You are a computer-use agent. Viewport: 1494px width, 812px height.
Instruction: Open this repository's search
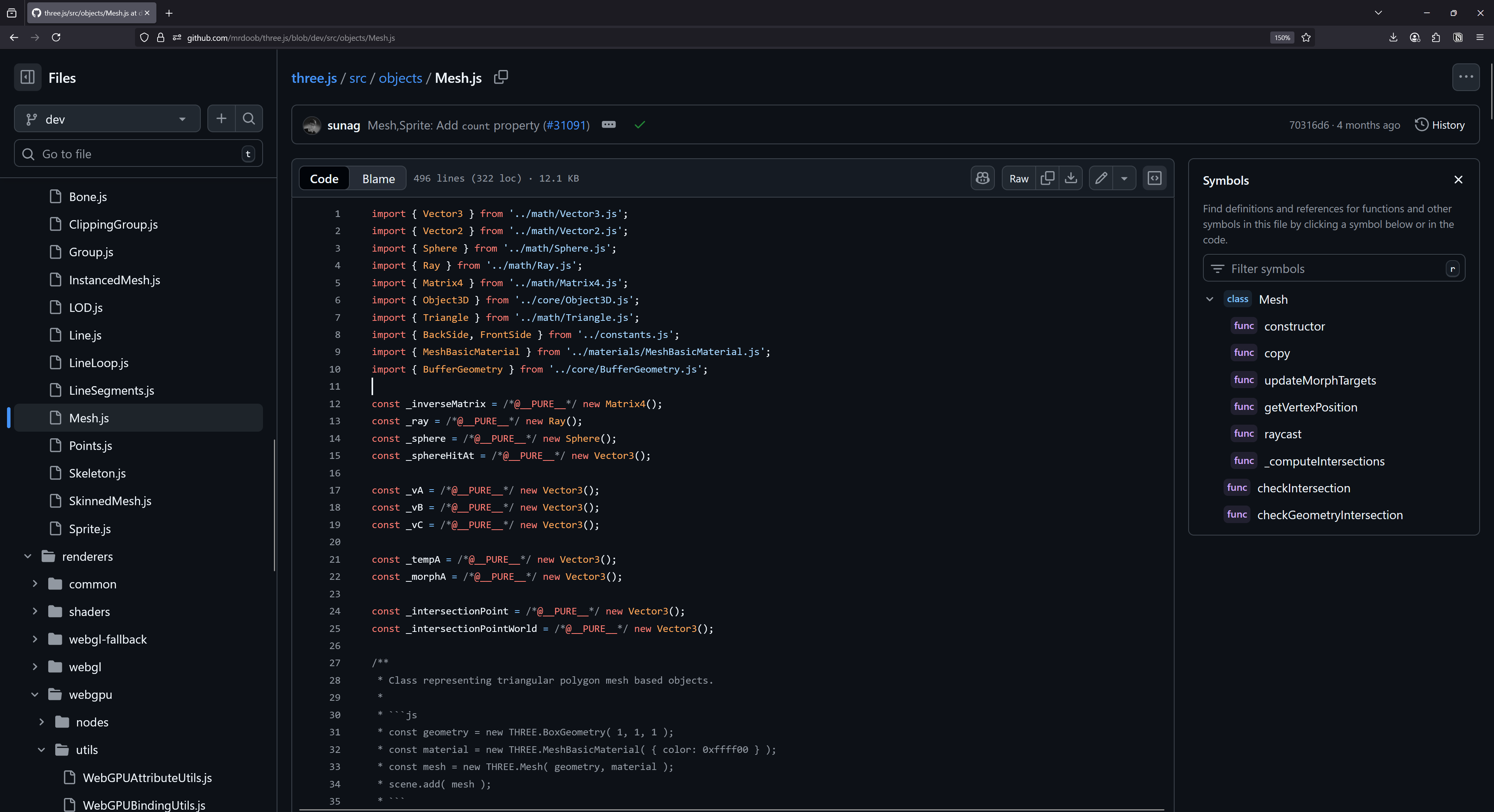coord(249,119)
